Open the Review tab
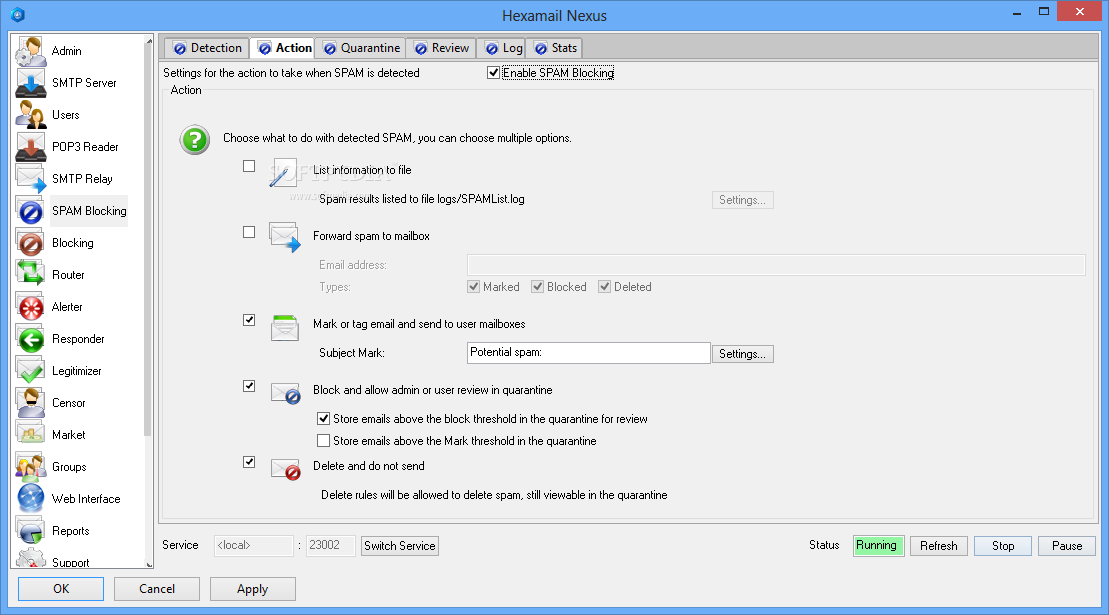1109x615 pixels. pyautogui.click(x=442, y=48)
